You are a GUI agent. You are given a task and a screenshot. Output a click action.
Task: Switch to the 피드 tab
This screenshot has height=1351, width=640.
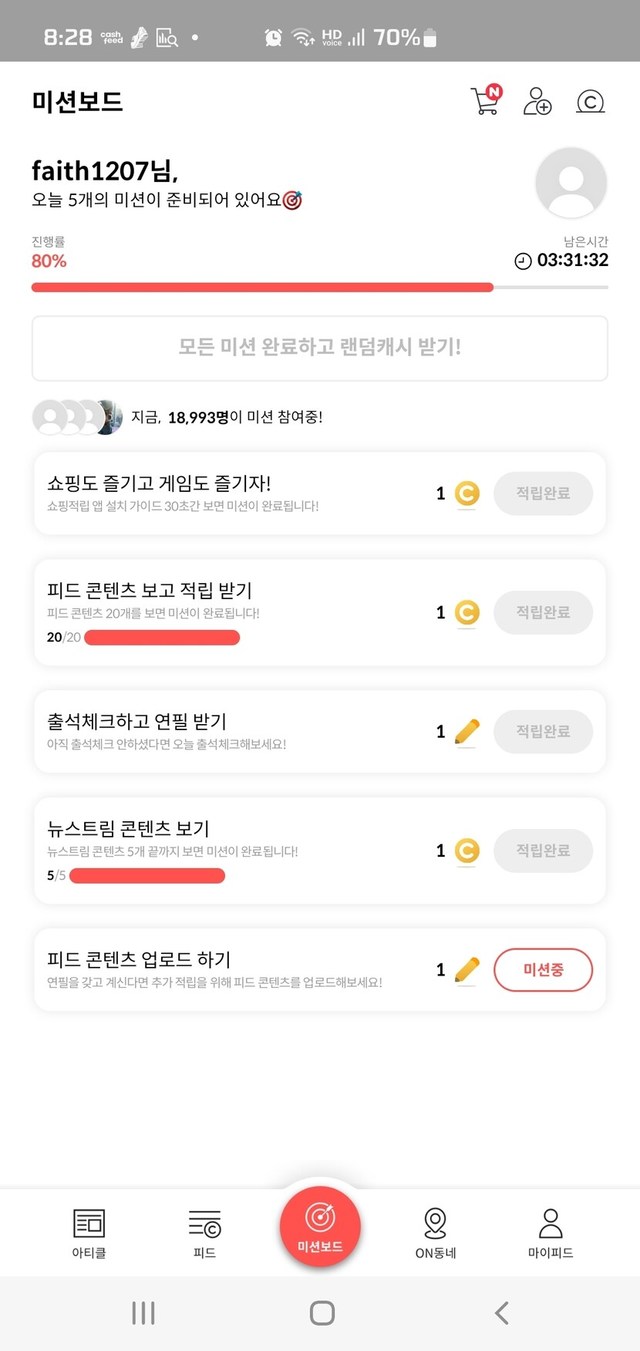[204, 1232]
